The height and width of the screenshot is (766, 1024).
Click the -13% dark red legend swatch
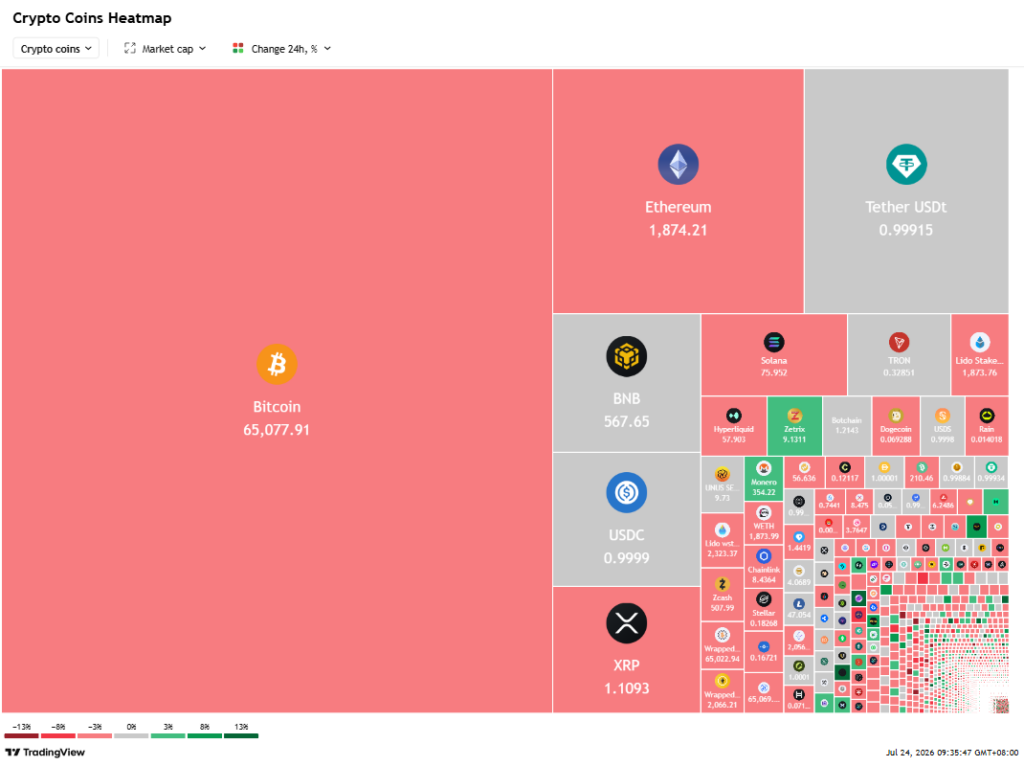[22, 736]
